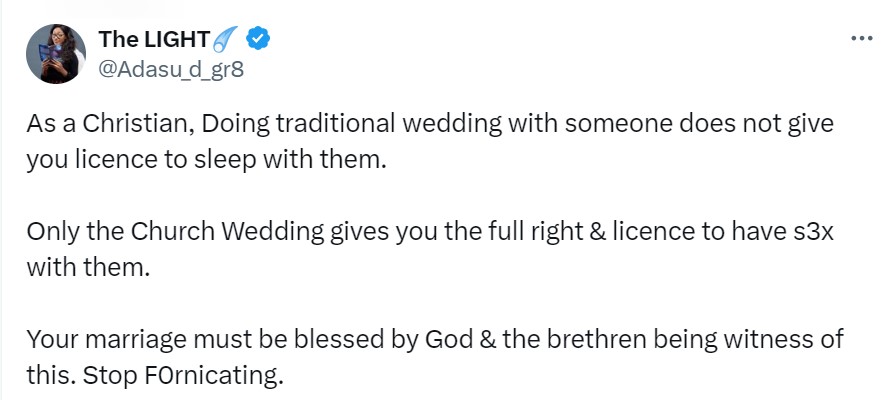Open the author's profile picture

pos(56,53)
